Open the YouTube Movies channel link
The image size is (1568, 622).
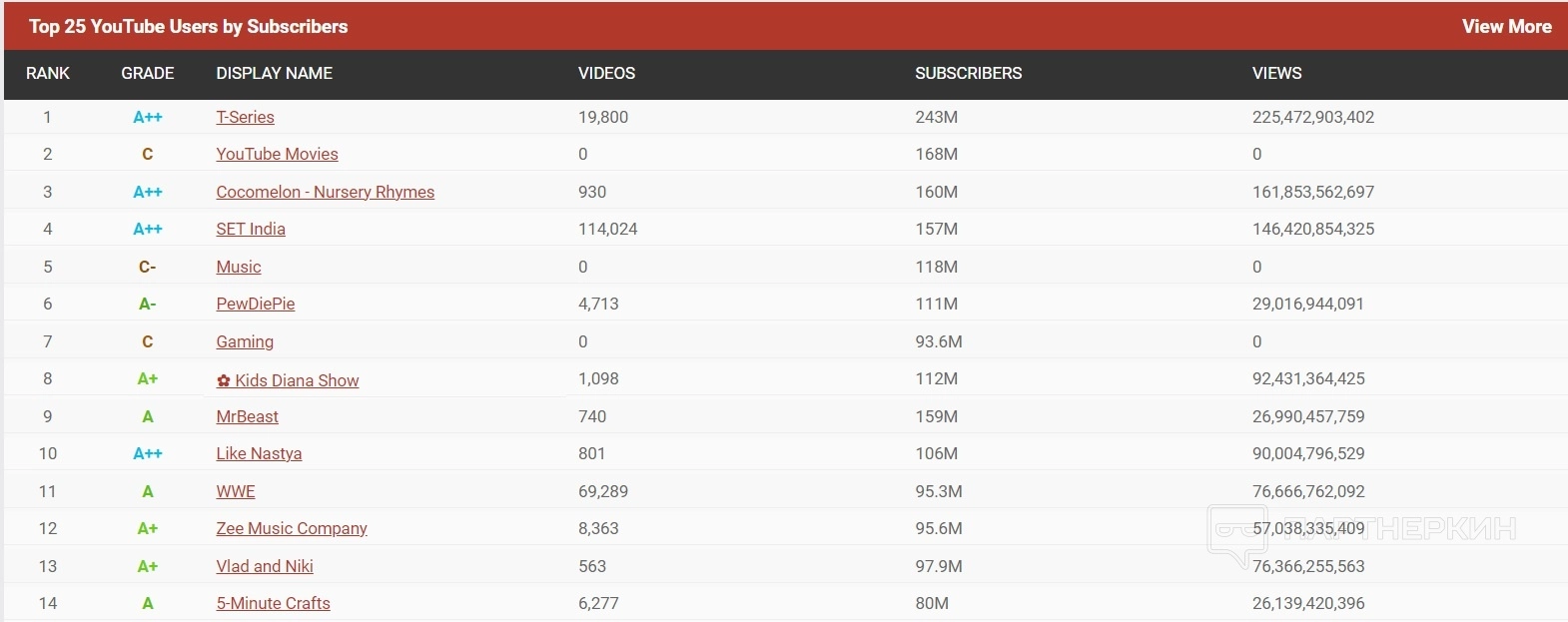tap(277, 154)
